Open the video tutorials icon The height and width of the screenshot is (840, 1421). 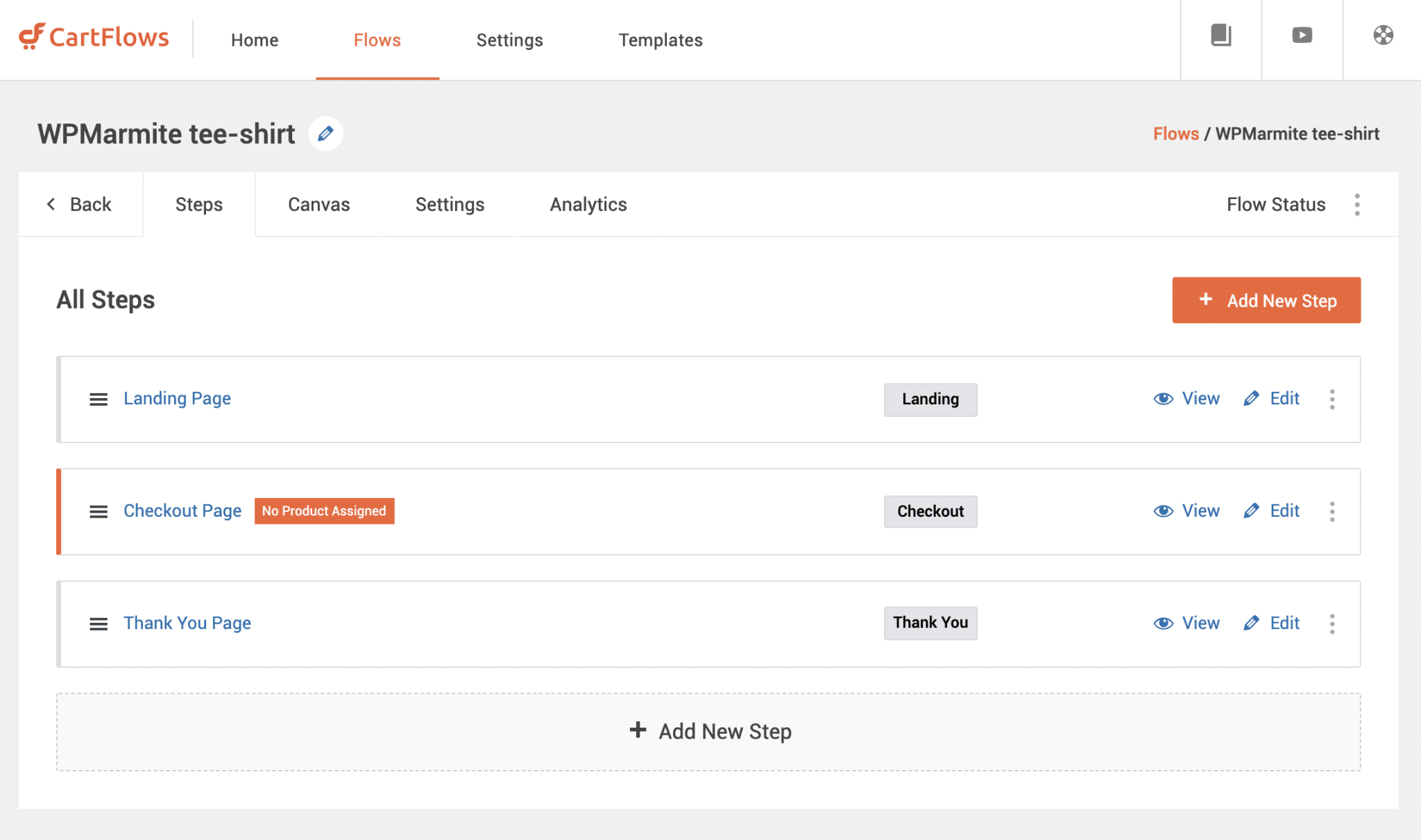click(x=1302, y=35)
